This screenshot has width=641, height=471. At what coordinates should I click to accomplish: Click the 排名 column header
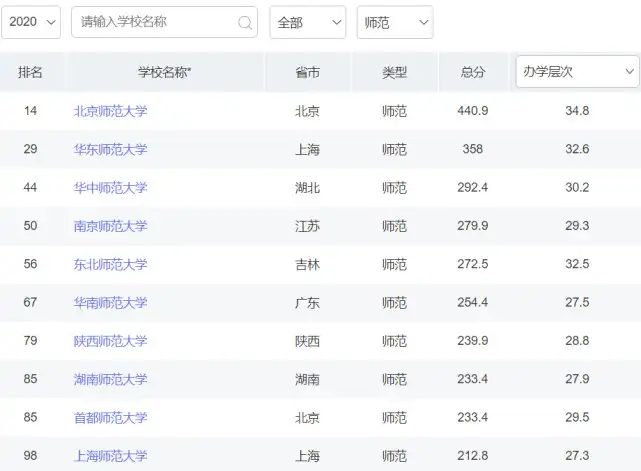click(30, 72)
